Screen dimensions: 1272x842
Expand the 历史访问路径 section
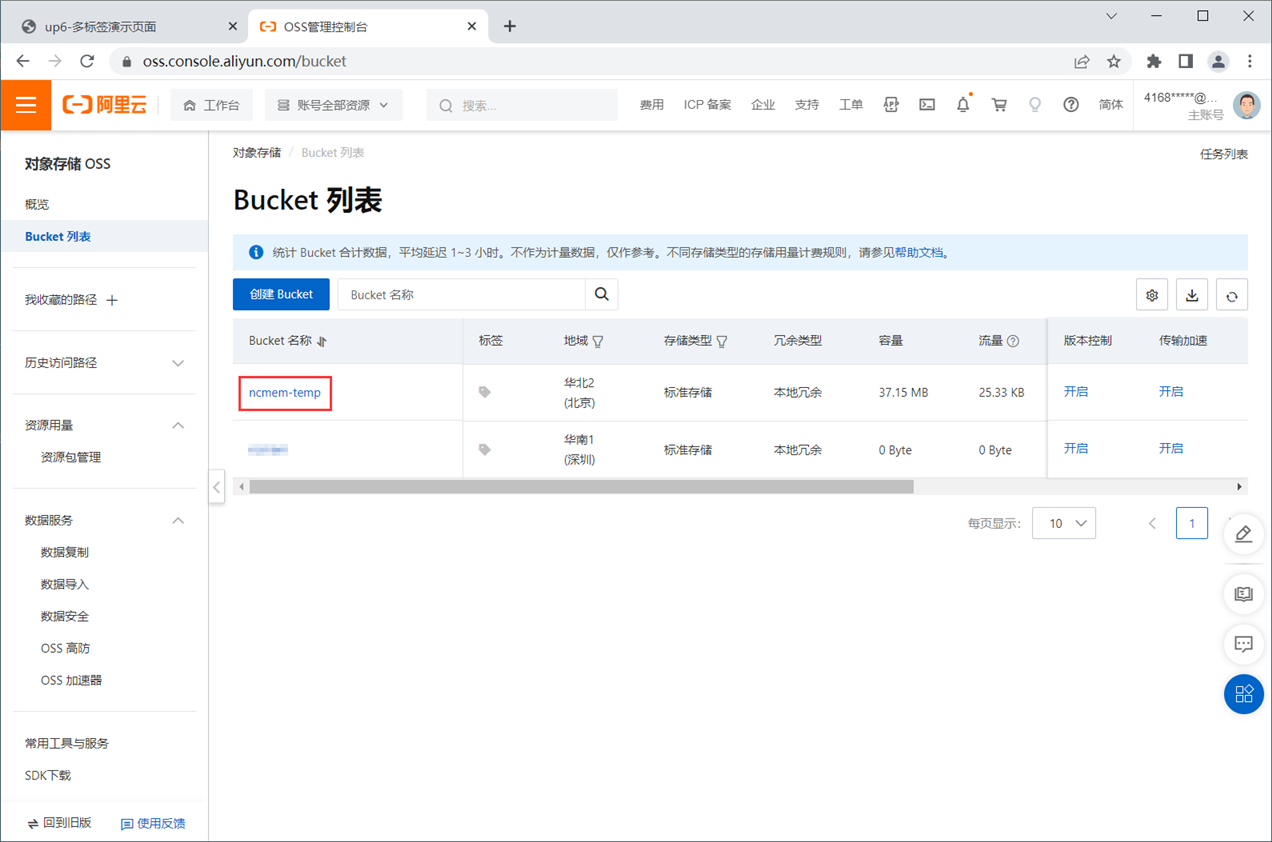[x=178, y=363]
